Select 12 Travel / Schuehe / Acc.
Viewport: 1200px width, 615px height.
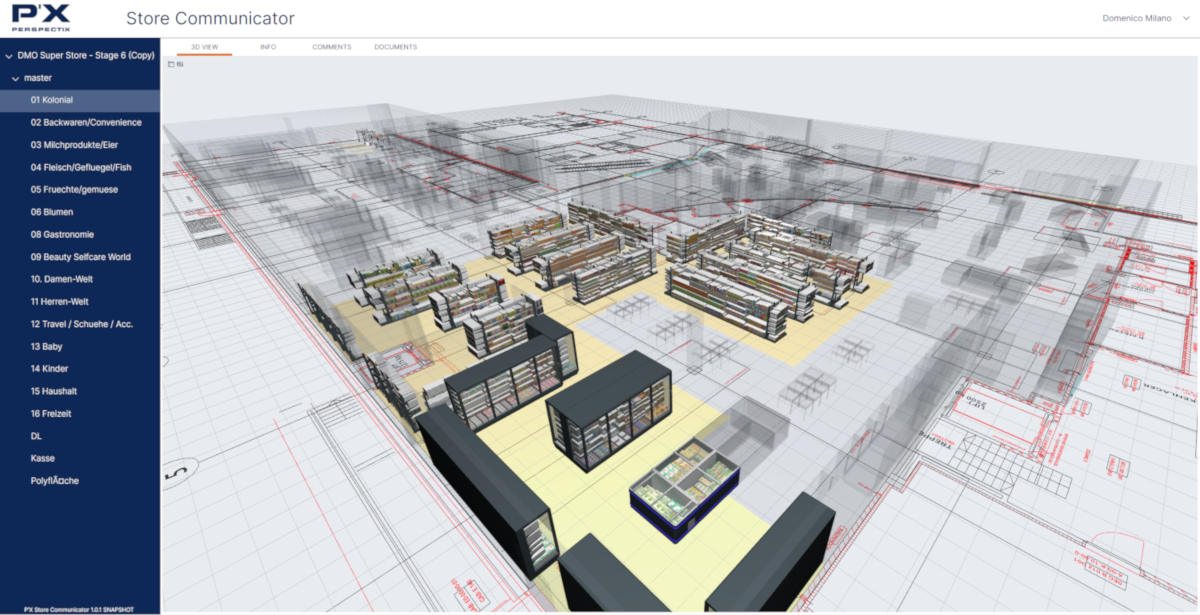[80, 324]
